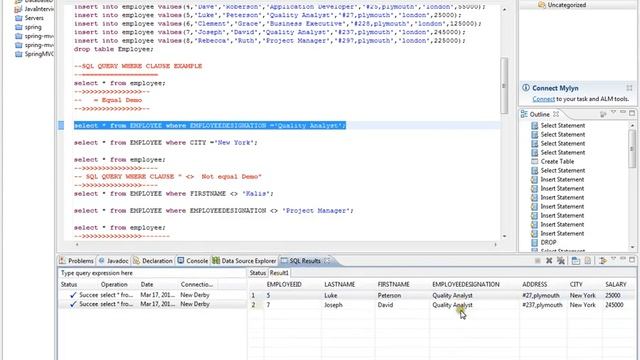Switch to the Status sub-tab

pos(258,273)
